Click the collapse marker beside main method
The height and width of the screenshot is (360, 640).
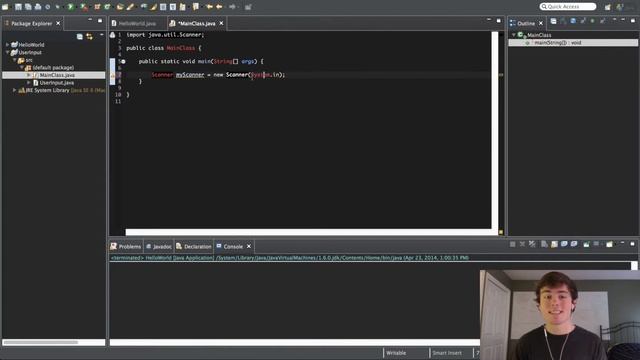point(123,62)
